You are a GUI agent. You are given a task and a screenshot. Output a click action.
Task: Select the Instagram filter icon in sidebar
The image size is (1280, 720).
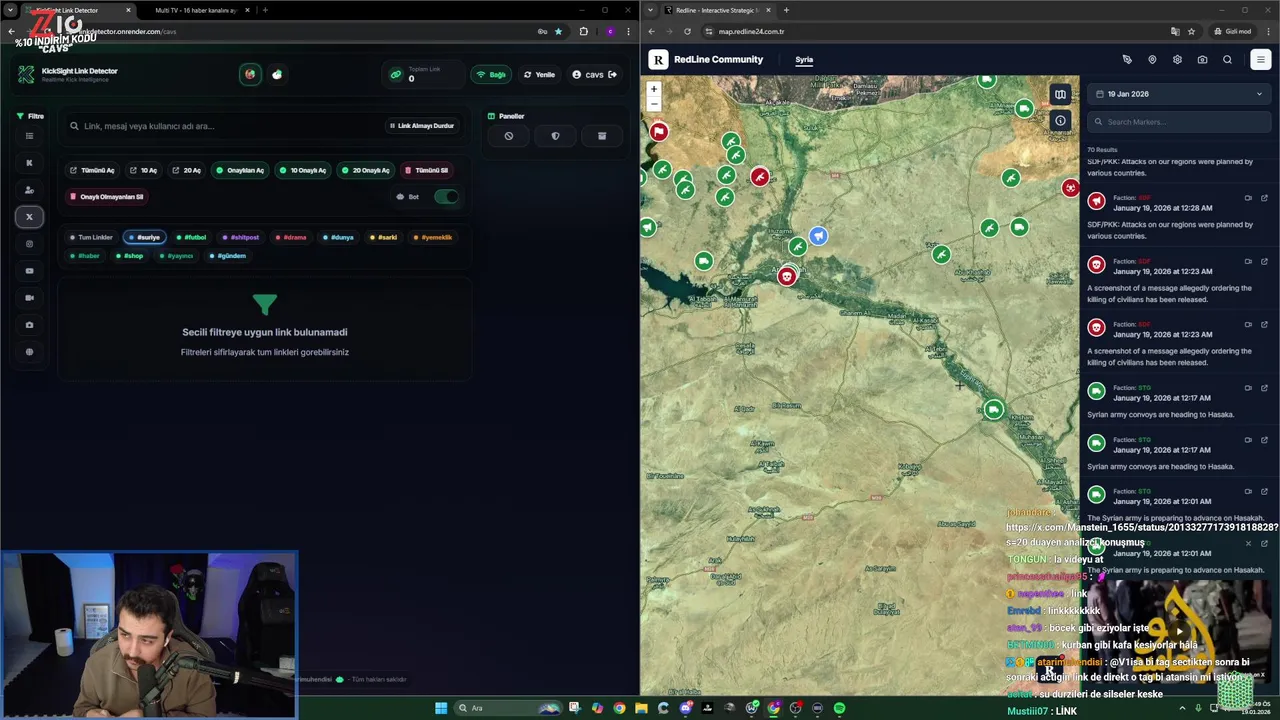tap(29, 244)
